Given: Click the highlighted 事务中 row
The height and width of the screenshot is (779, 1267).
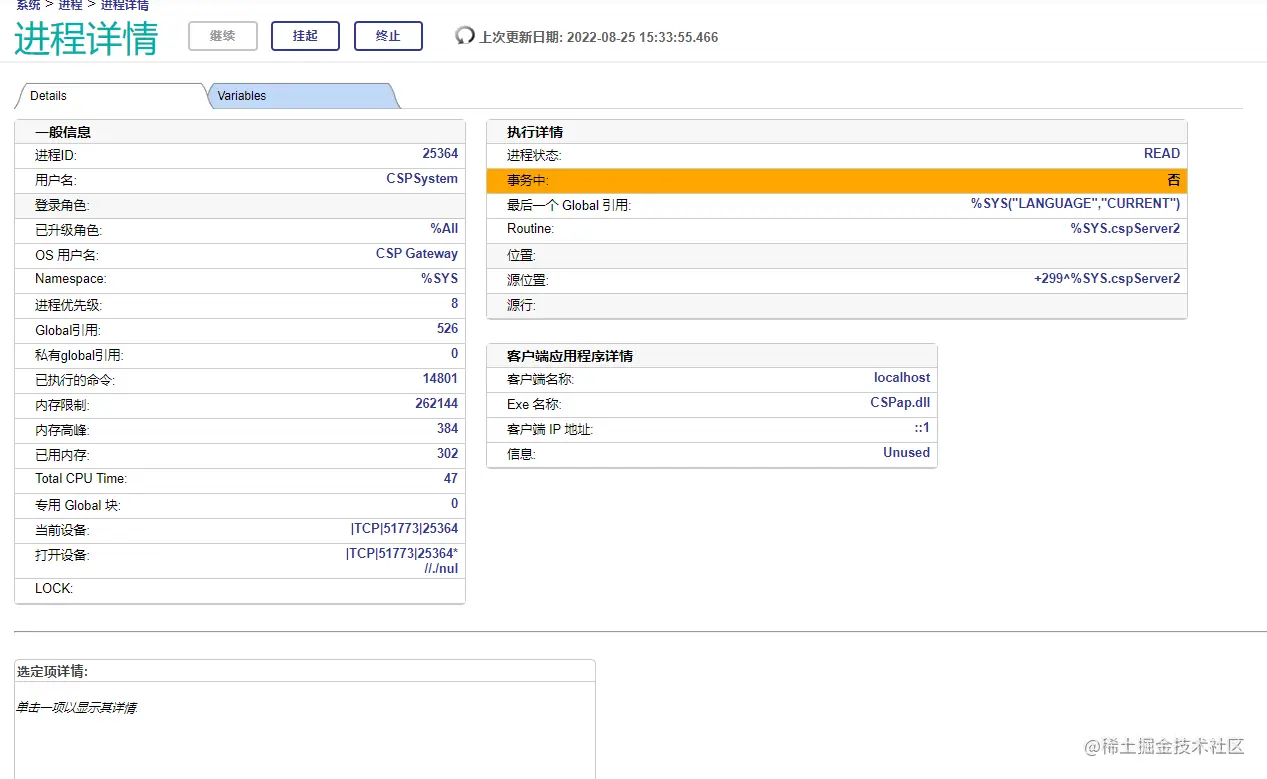Looking at the screenshot, I should [837, 181].
